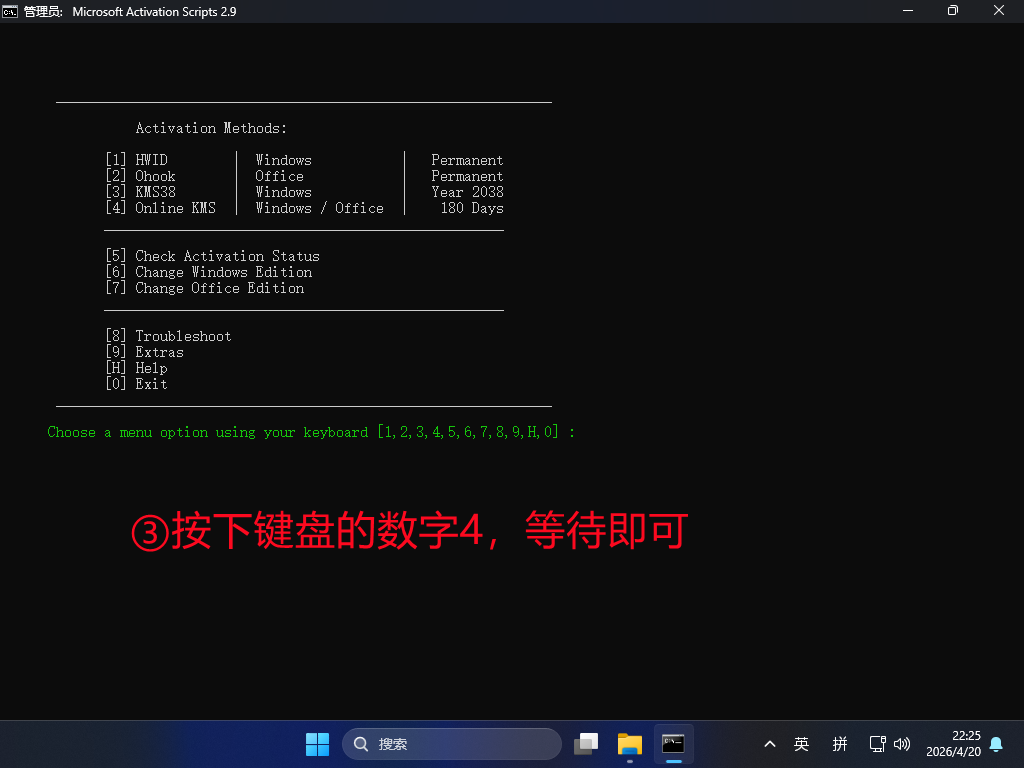Click the [0] Exit option text
1024x768 pixels.
137,384
